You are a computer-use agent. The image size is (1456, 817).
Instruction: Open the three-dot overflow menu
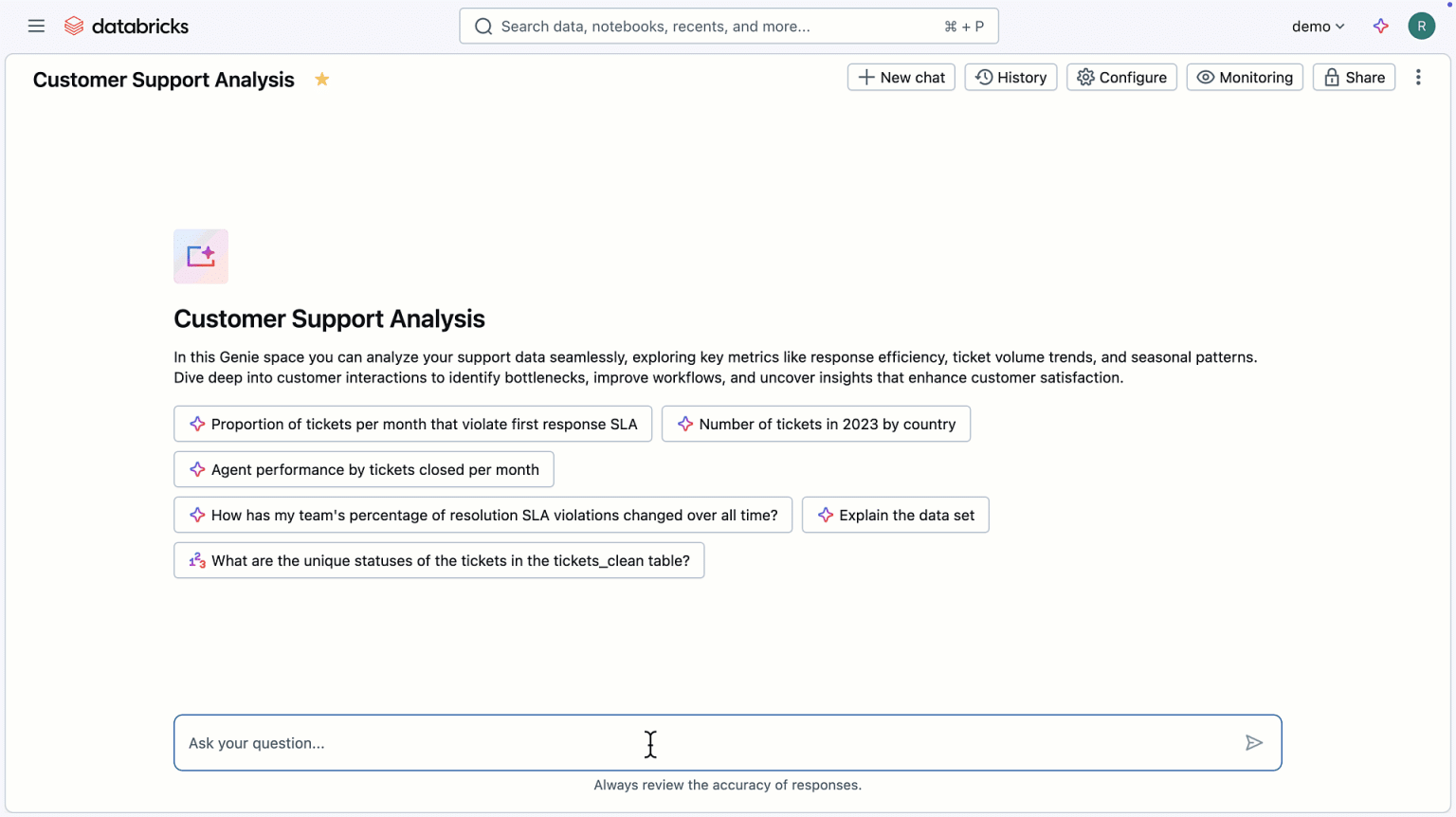[1418, 77]
